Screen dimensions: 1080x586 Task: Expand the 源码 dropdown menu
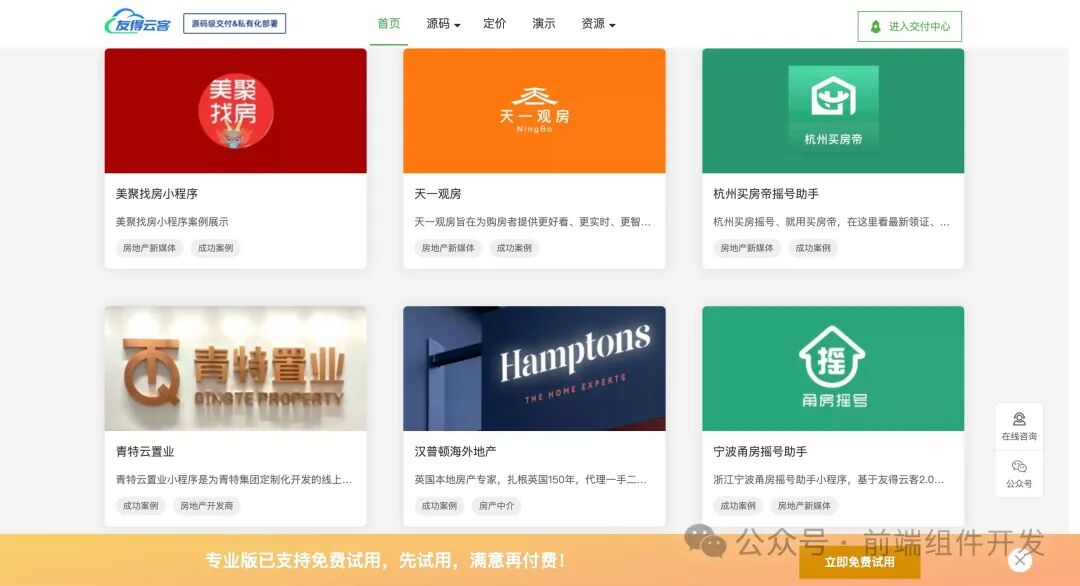pos(440,25)
